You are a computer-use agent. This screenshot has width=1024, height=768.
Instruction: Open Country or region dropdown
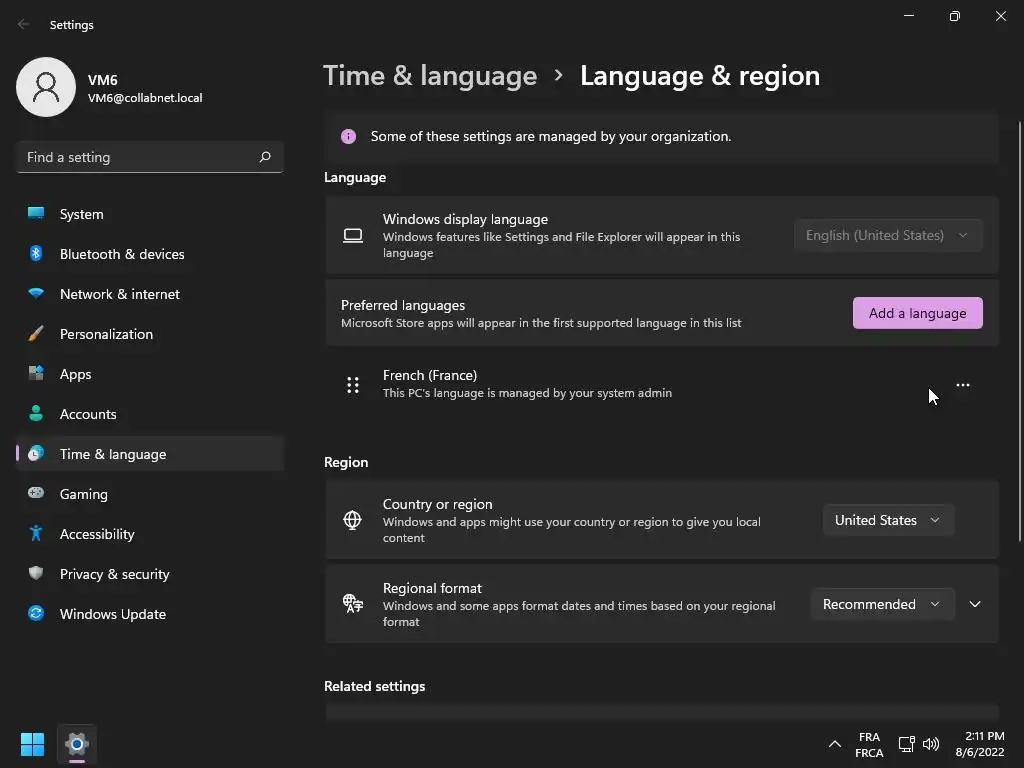tap(887, 520)
